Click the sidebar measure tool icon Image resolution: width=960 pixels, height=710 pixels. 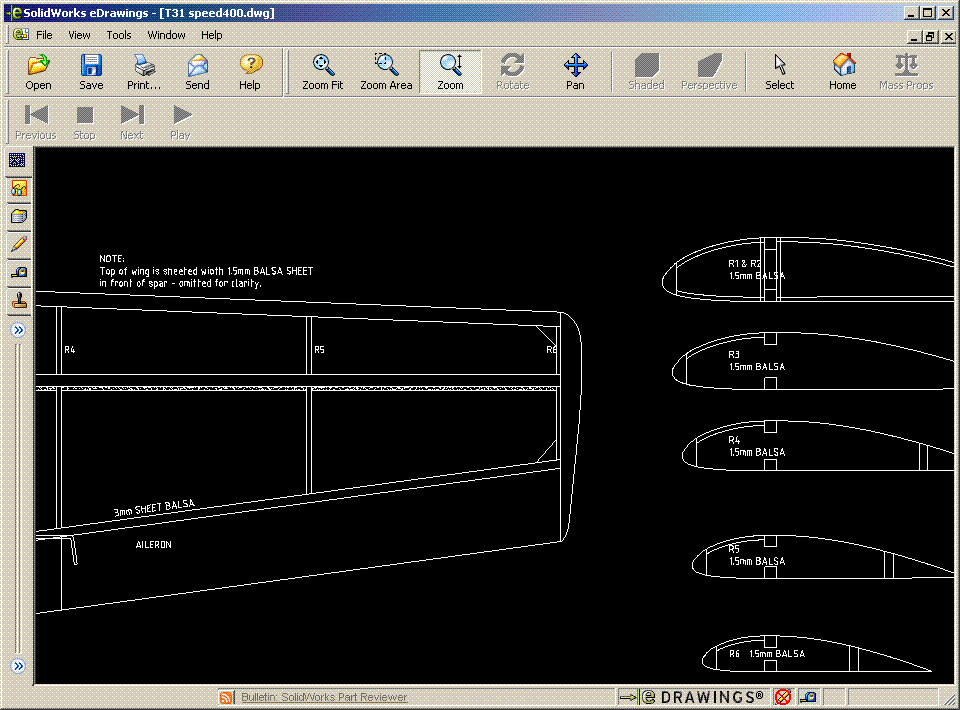click(18, 272)
